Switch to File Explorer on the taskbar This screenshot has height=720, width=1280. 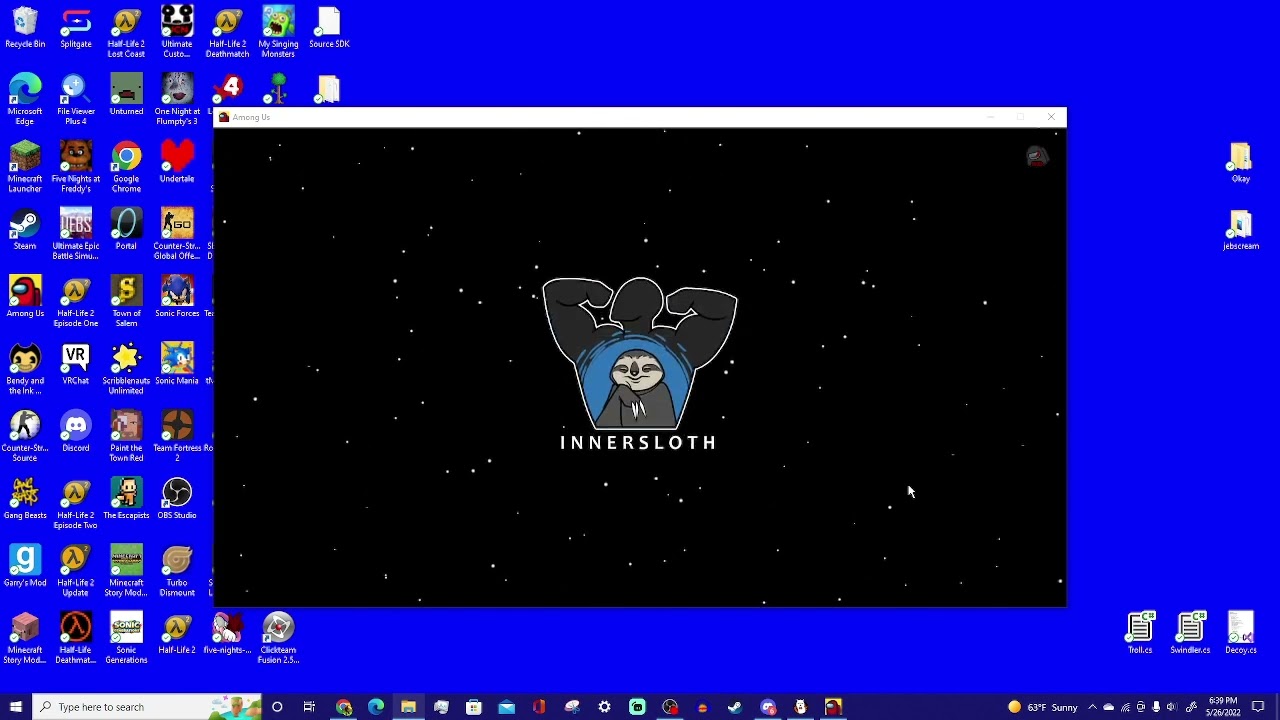coord(408,707)
